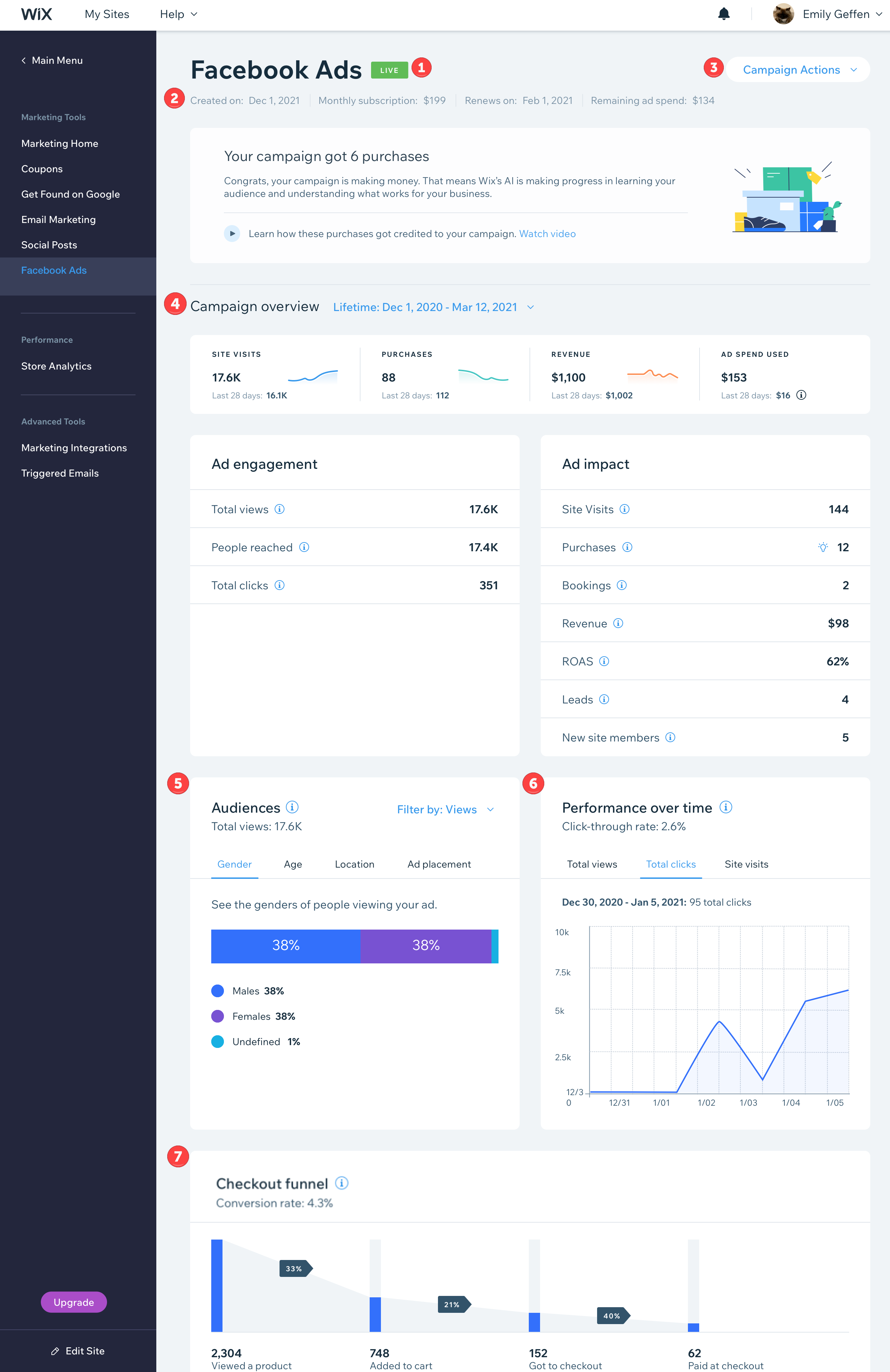Click info icon beside Checkout funnel
The image size is (890, 1372).
(341, 1183)
